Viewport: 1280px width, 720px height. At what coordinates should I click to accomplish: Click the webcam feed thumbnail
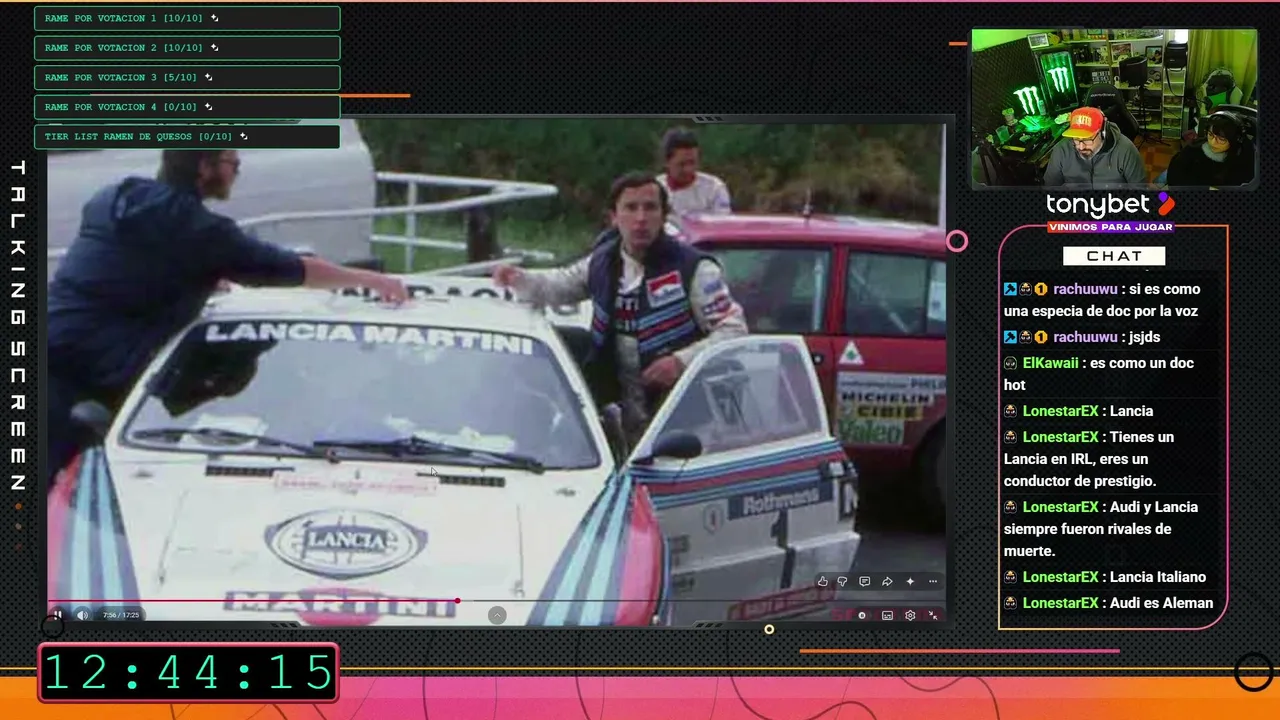point(1114,108)
